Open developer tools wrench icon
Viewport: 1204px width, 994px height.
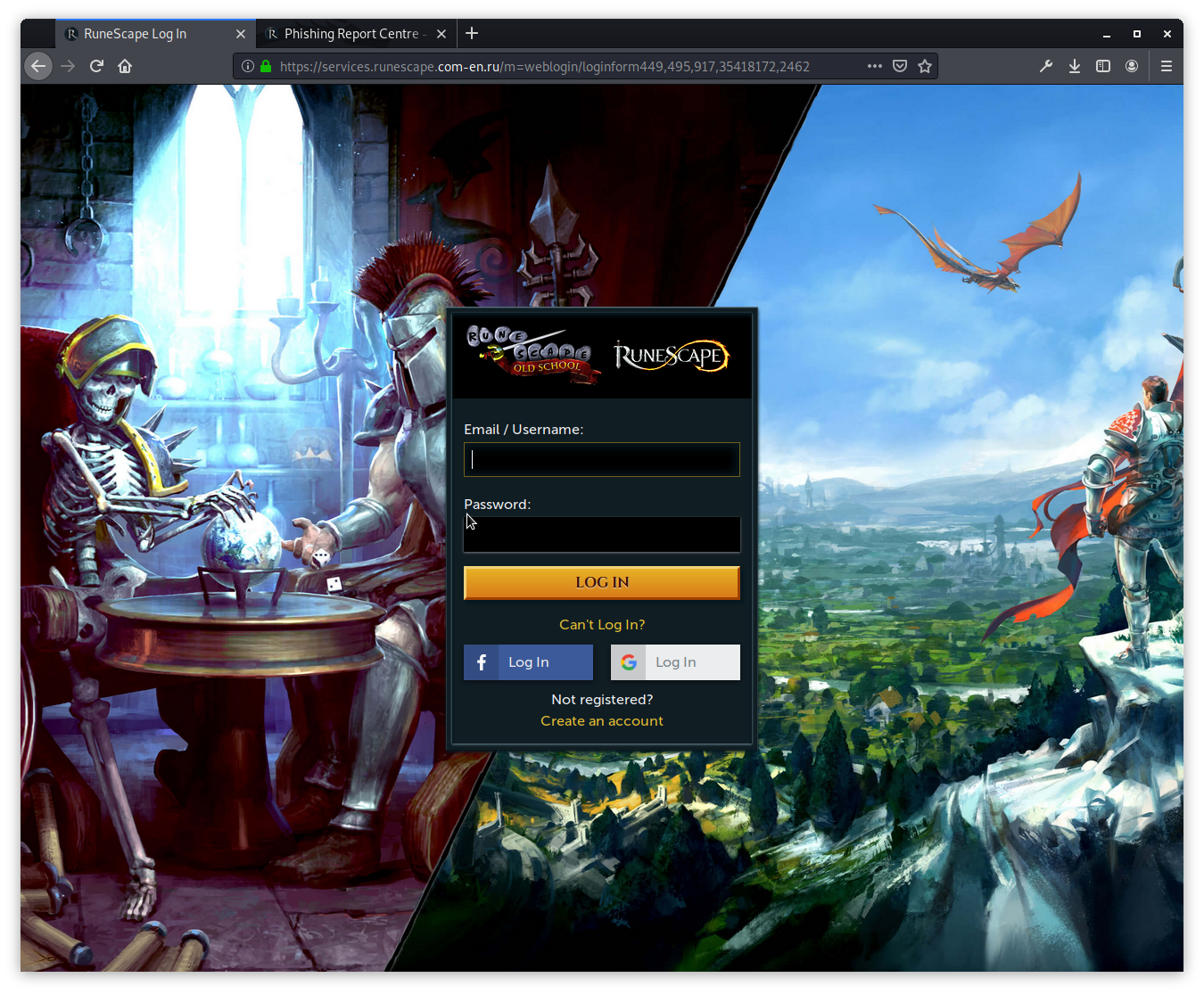1046,66
